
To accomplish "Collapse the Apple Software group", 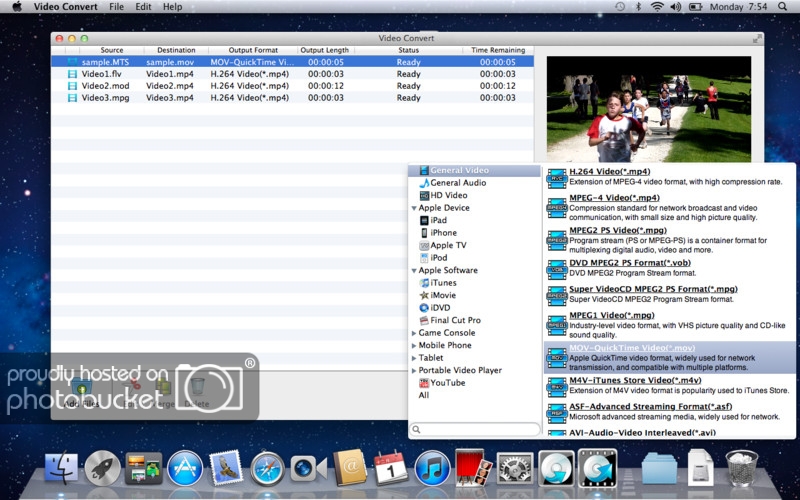I will (x=414, y=271).
